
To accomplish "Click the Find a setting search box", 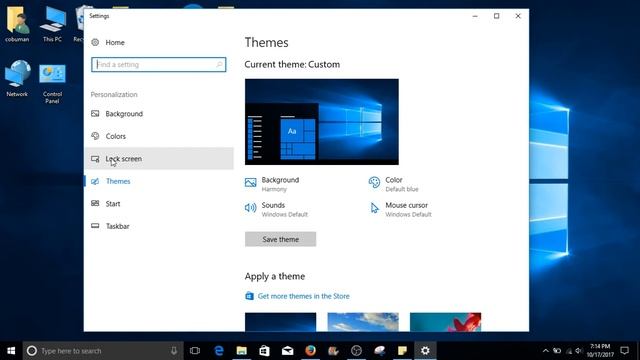I will (158, 64).
